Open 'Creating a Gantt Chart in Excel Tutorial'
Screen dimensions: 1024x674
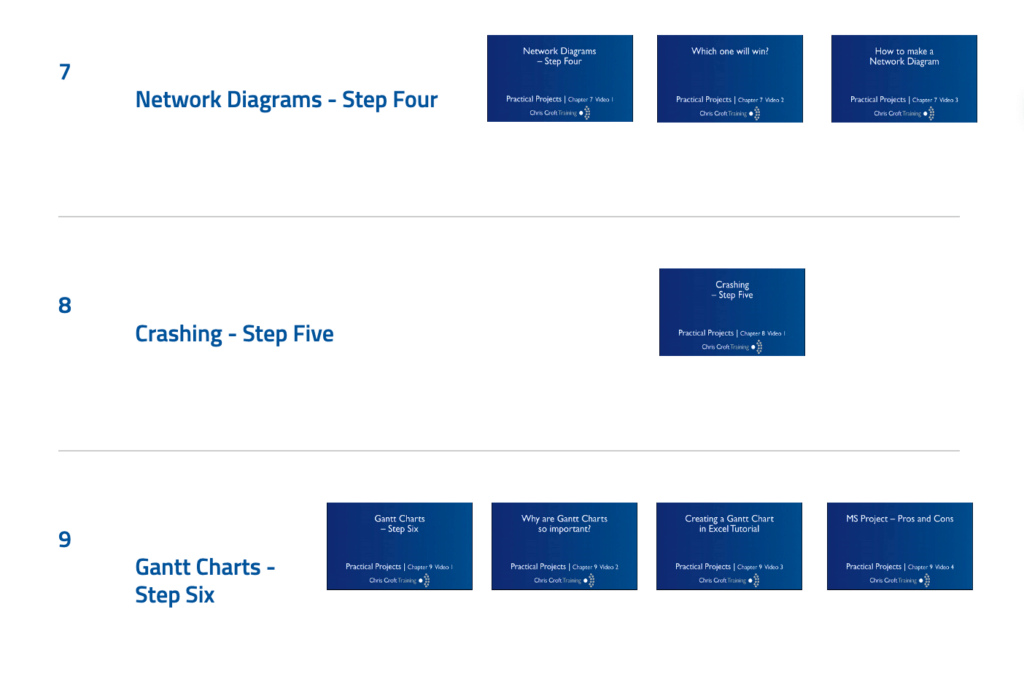728,545
